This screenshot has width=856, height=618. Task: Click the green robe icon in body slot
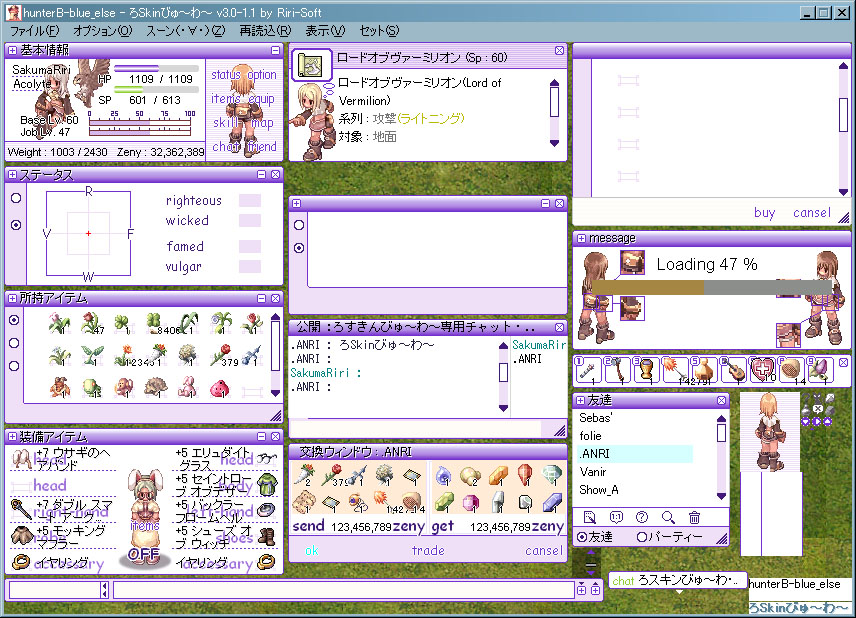[267, 484]
